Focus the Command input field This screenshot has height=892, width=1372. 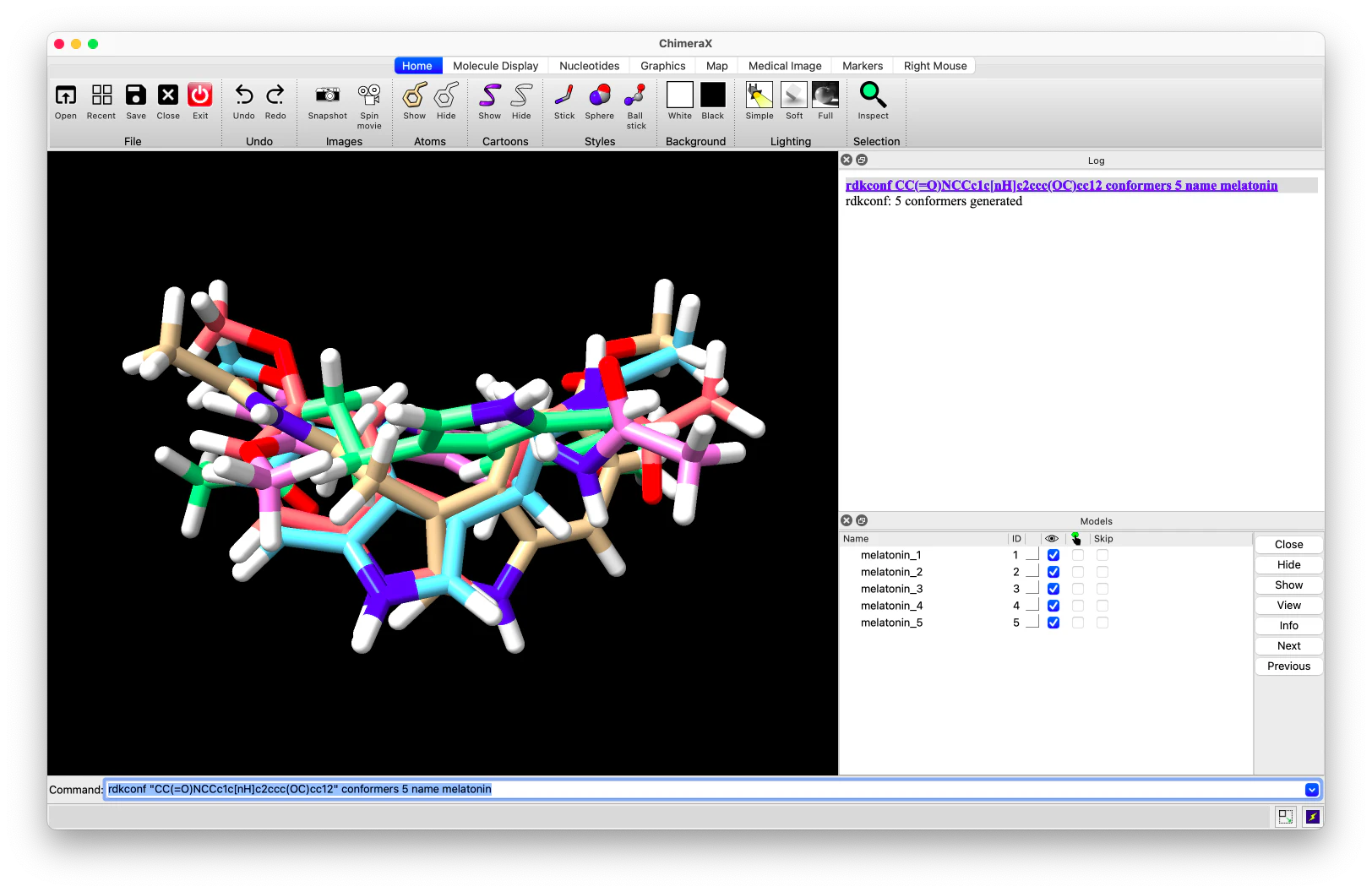click(711, 790)
